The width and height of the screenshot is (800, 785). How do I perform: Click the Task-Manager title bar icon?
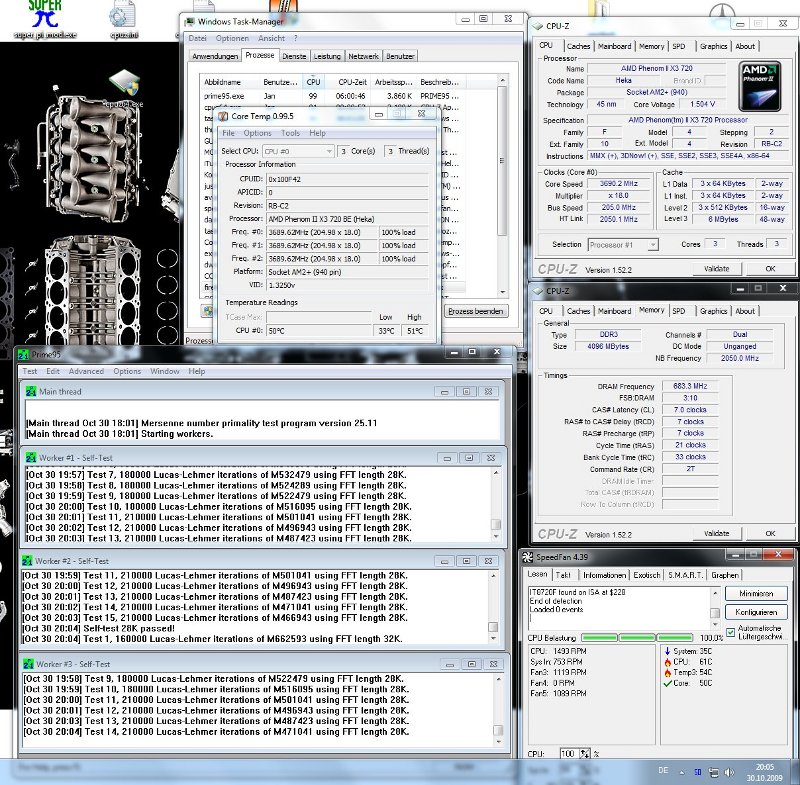pyautogui.click(x=190, y=22)
